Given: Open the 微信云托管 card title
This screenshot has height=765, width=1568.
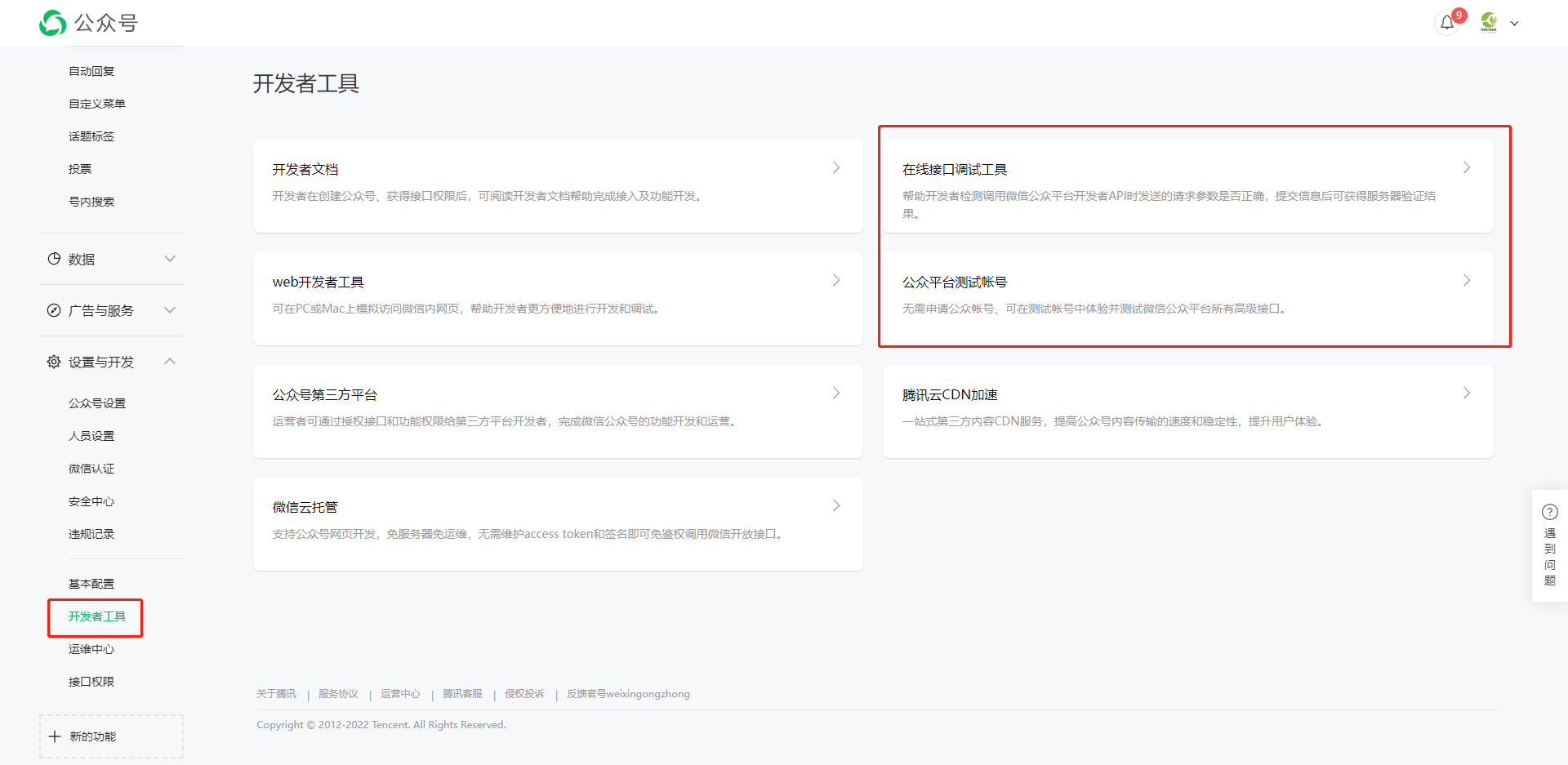Looking at the screenshot, I should (x=305, y=507).
